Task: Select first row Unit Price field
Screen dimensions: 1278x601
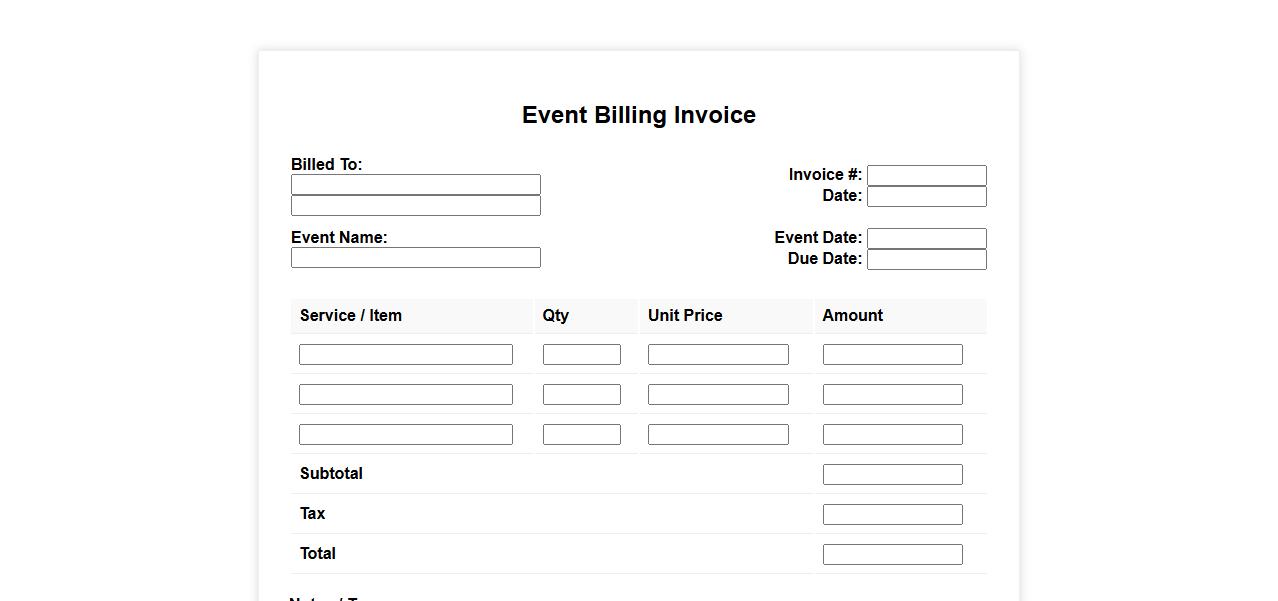Action: coord(718,355)
